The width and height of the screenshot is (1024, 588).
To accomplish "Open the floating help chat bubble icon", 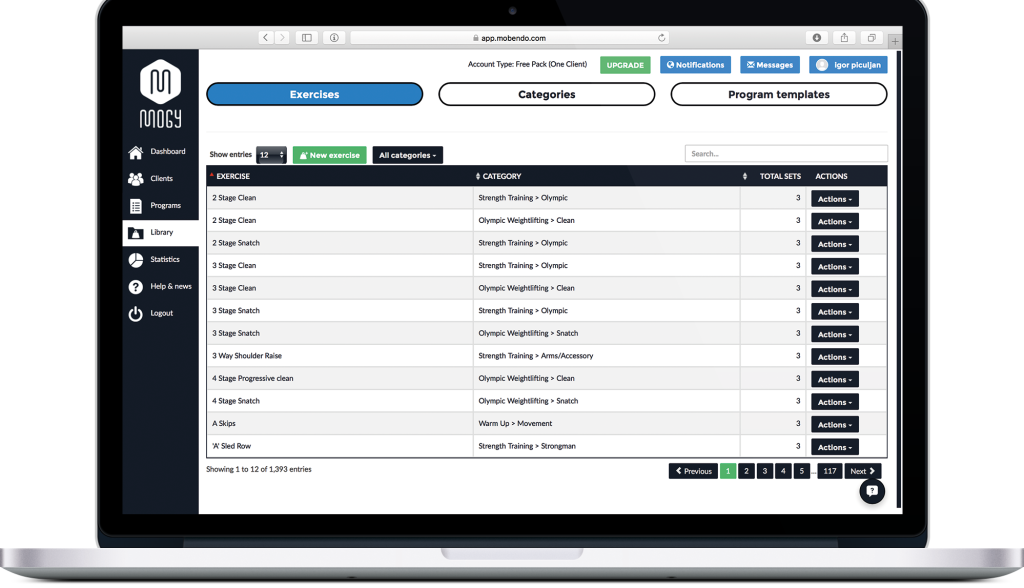I will pyautogui.click(x=872, y=491).
